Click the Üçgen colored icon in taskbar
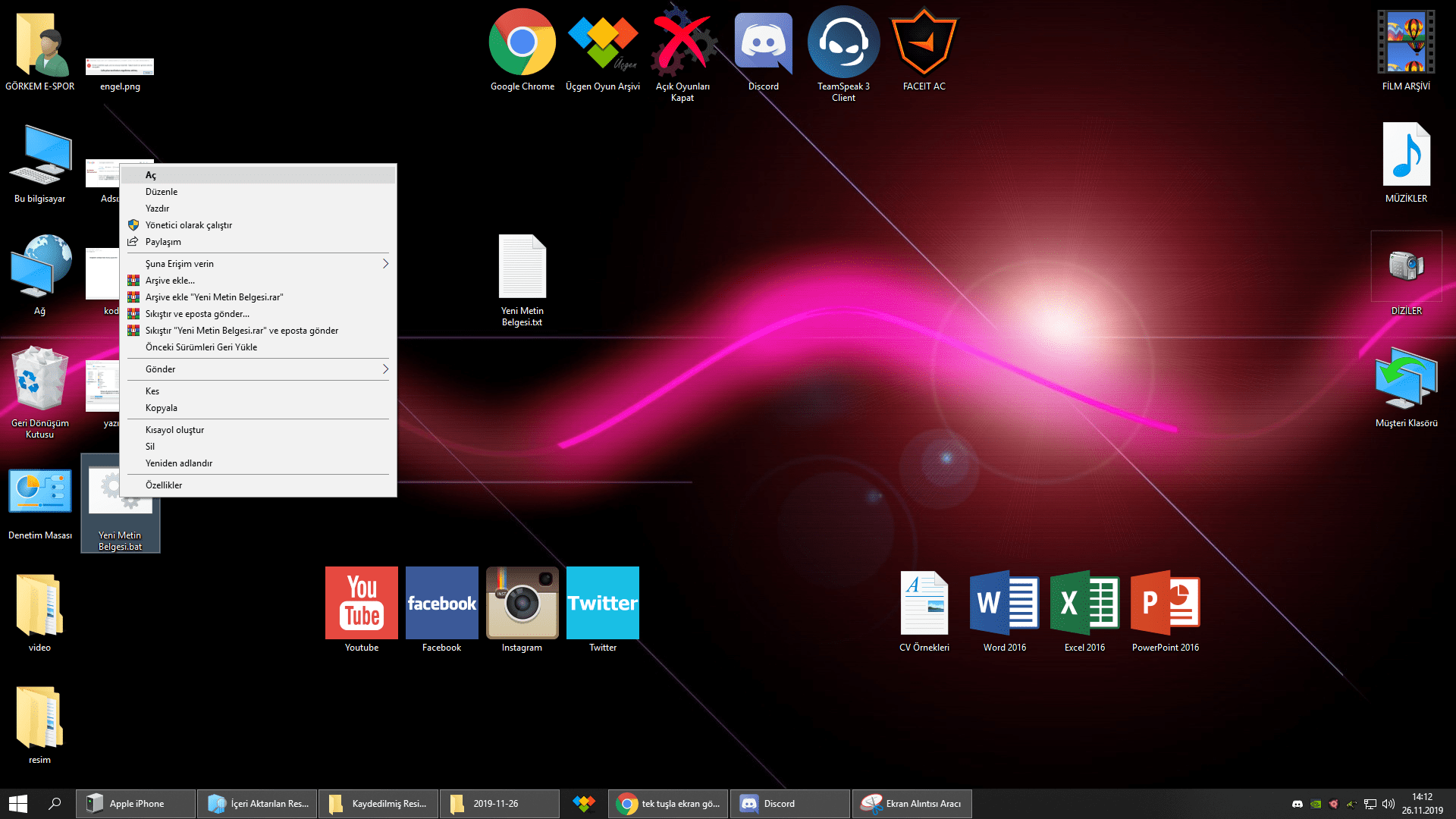 tap(584, 804)
